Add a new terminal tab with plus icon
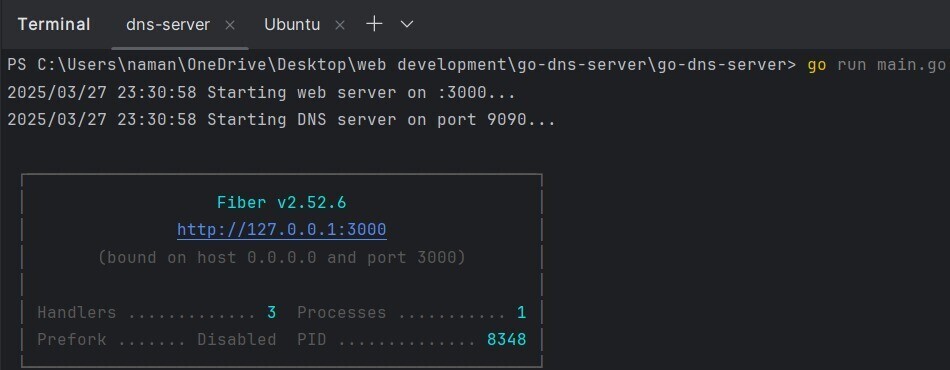The image size is (950, 370). [x=374, y=24]
